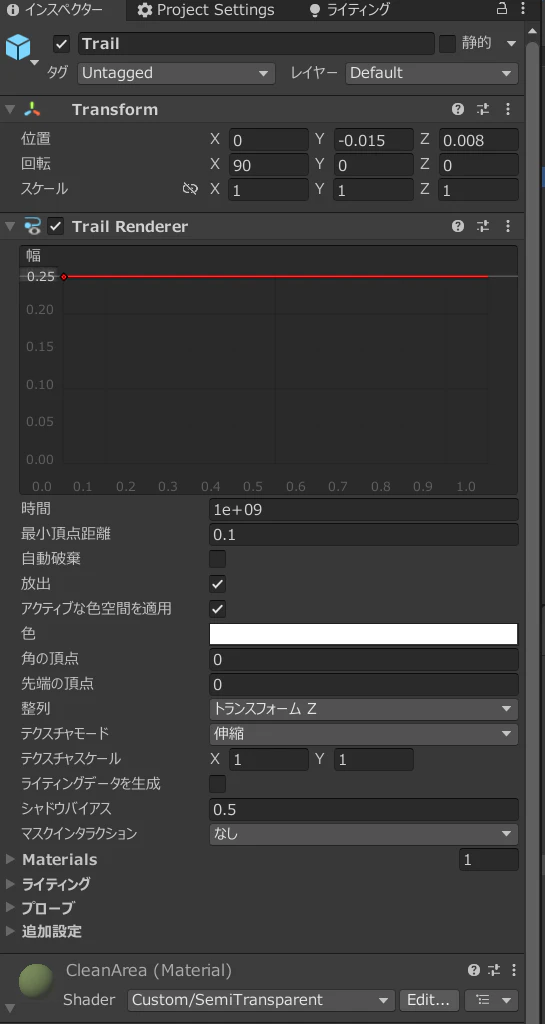Click the Materials size field 1

[489, 859]
